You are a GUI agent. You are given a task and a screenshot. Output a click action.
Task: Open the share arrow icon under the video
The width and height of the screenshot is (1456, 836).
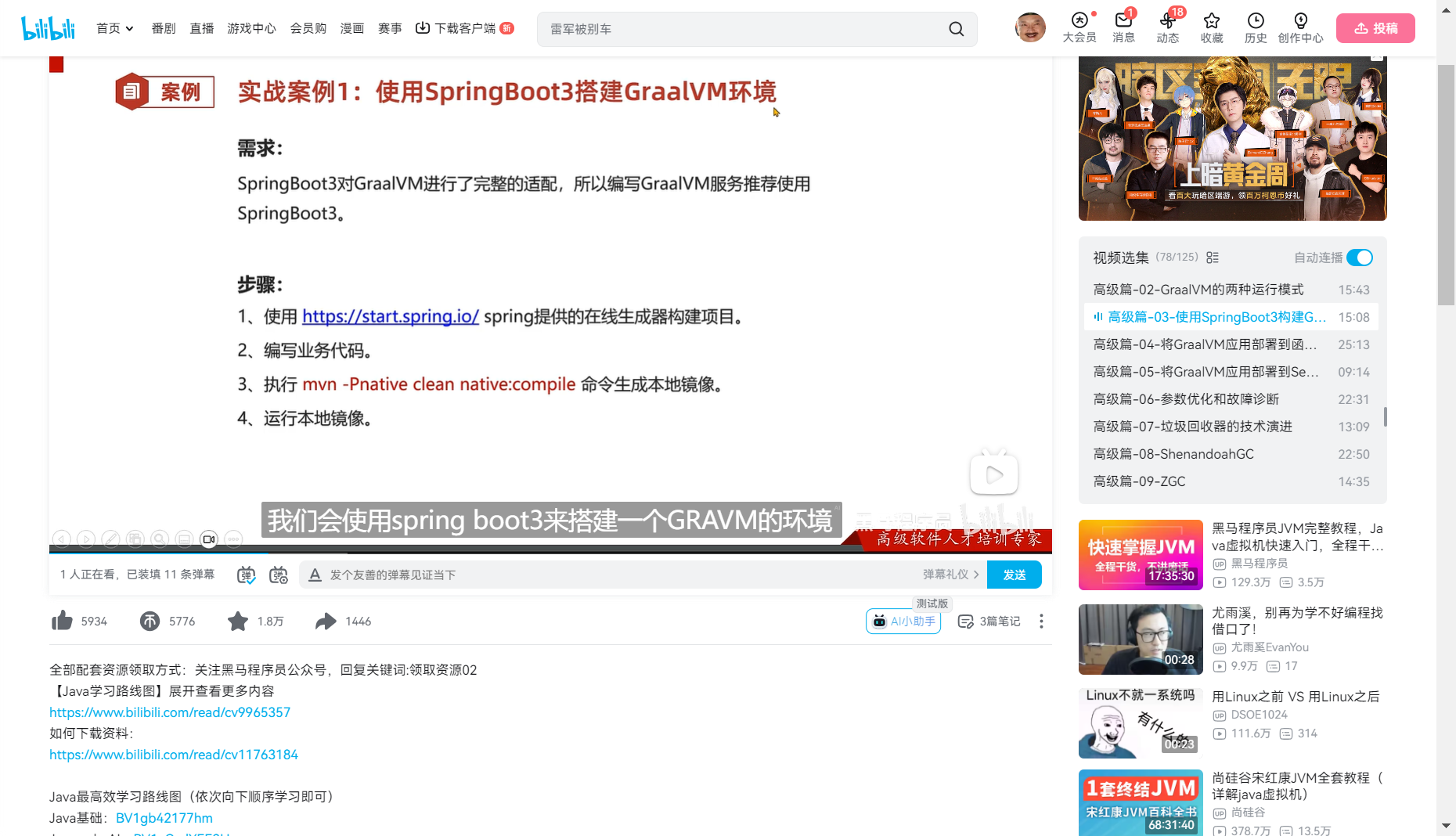click(x=326, y=621)
